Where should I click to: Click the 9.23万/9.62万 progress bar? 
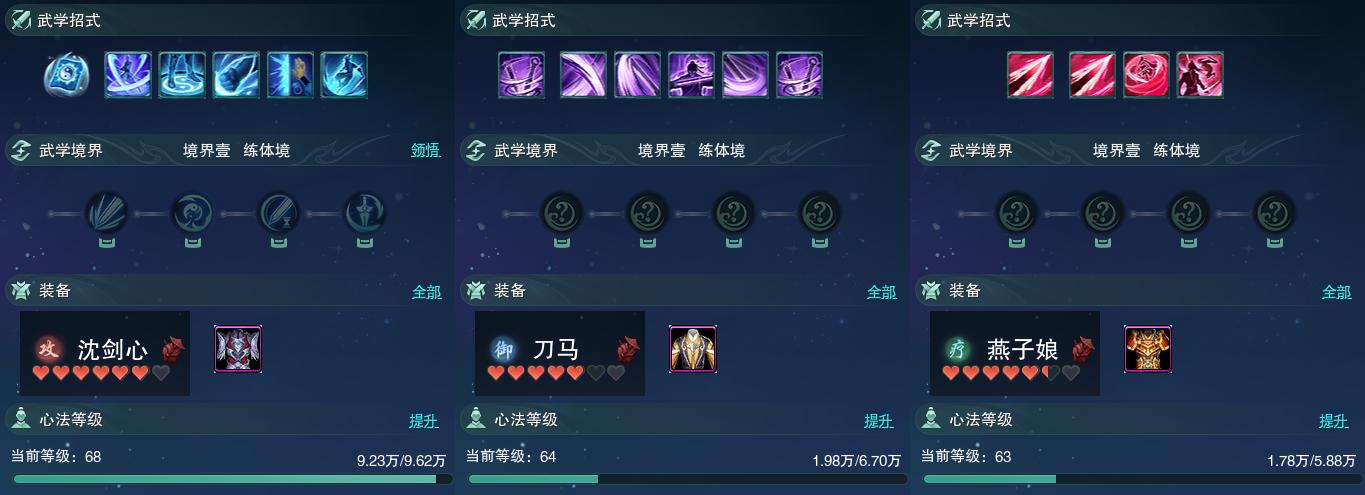pyautogui.click(x=231, y=479)
